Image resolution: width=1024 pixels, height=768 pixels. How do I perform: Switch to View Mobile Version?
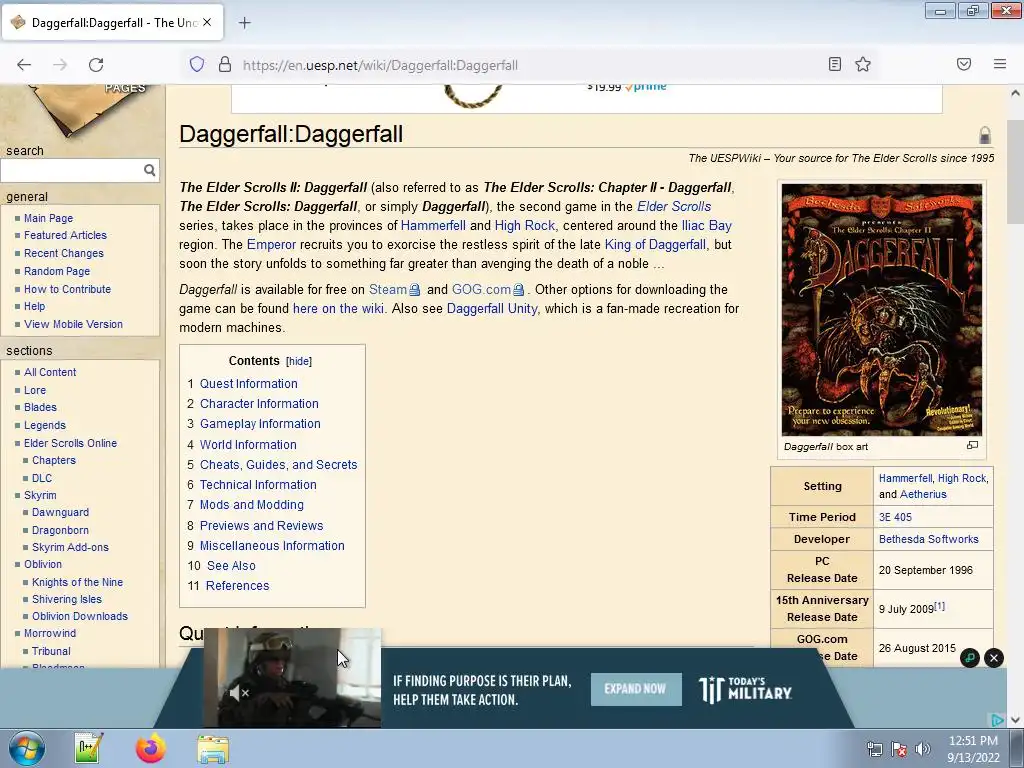(73, 324)
